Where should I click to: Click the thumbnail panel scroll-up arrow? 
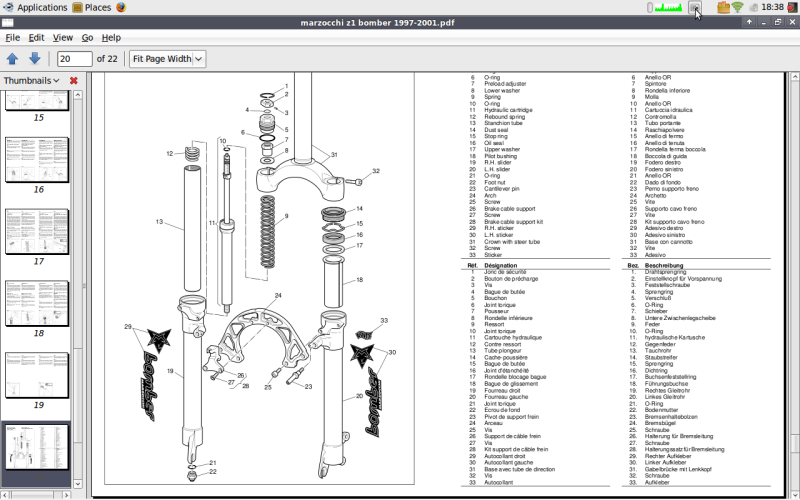(x=78, y=95)
